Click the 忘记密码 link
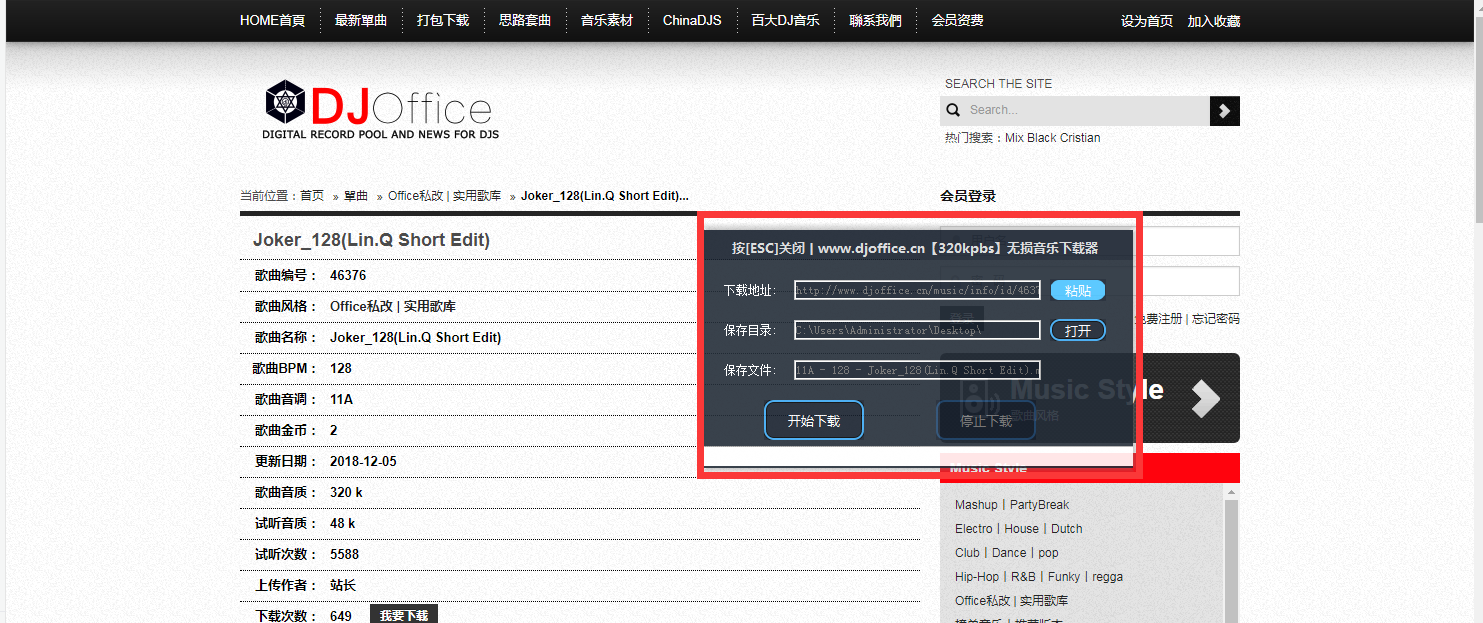Viewport: 1483px width, 623px height. coord(1216,319)
